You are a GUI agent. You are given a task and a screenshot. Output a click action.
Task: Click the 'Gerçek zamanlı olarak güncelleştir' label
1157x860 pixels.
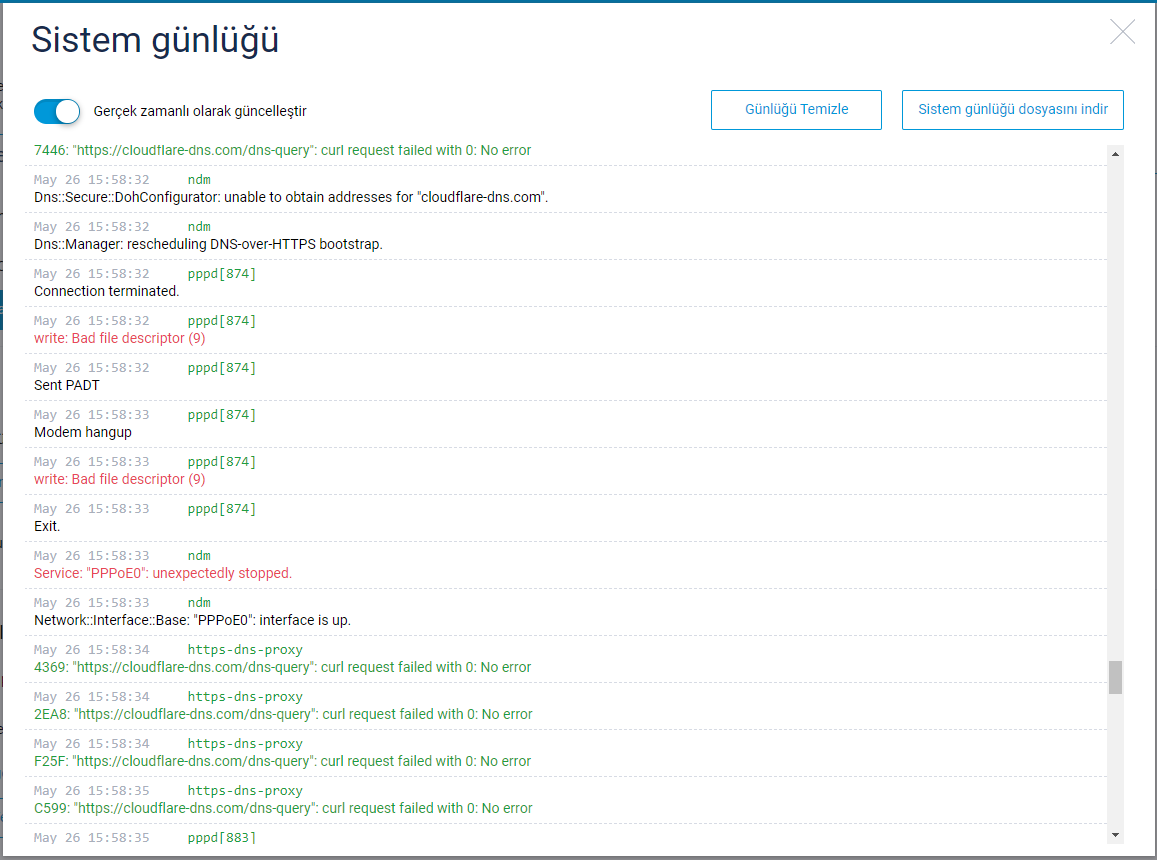click(x=200, y=111)
